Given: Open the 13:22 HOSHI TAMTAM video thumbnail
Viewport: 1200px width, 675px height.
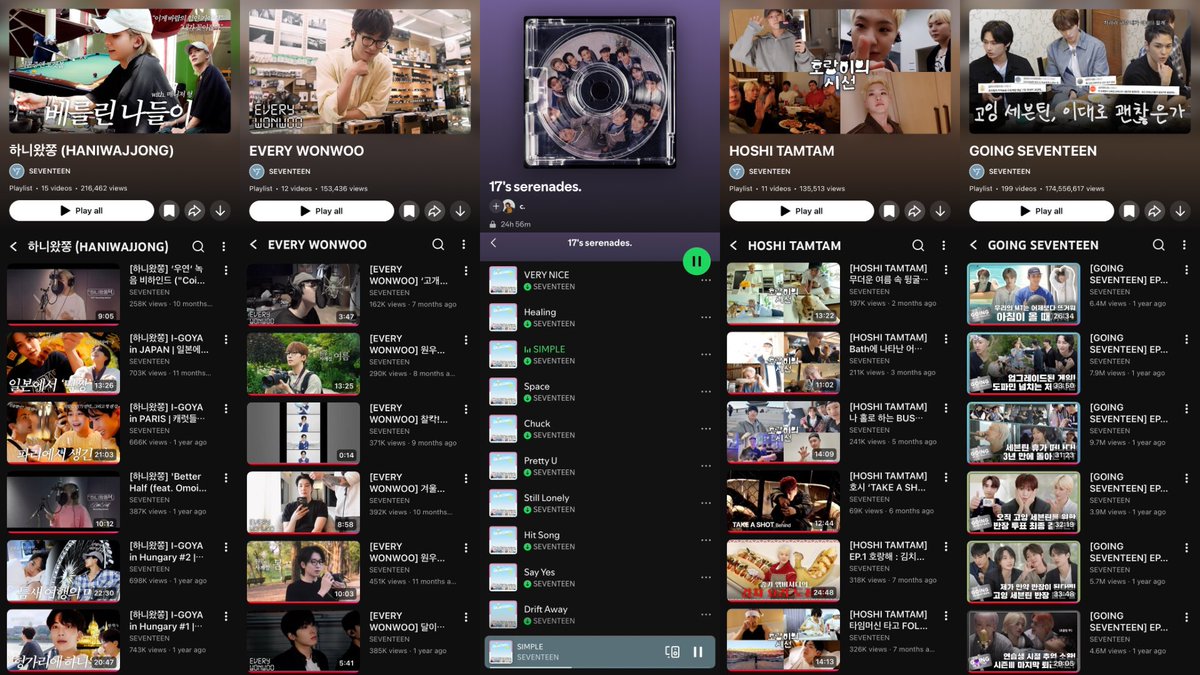Looking at the screenshot, I should point(783,294).
